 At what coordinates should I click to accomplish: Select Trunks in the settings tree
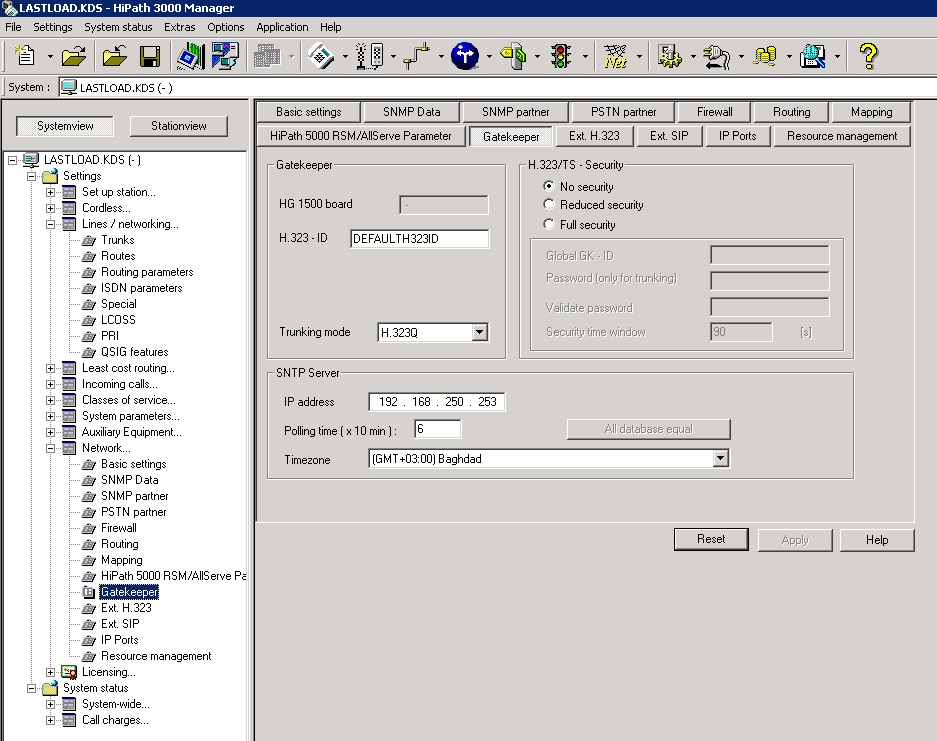click(x=117, y=240)
